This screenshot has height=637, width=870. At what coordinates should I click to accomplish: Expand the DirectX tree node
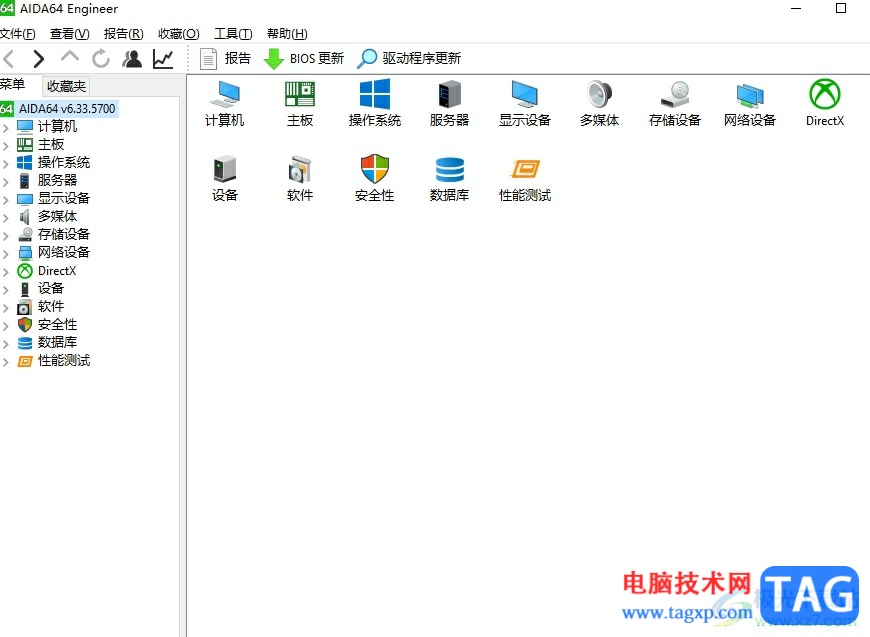tap(6, 272)
